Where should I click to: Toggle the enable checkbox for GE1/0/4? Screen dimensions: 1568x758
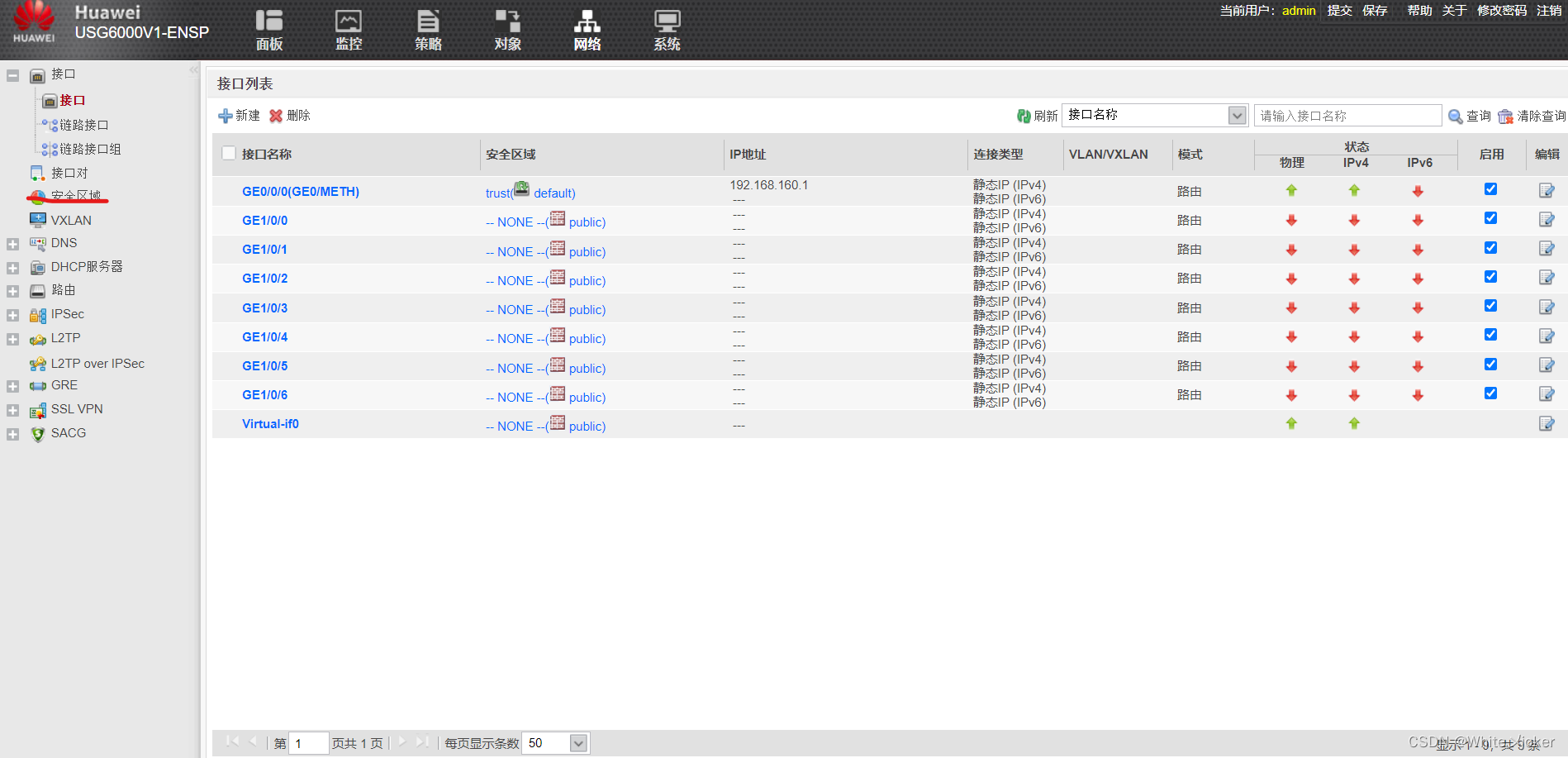pos(1490,335)
